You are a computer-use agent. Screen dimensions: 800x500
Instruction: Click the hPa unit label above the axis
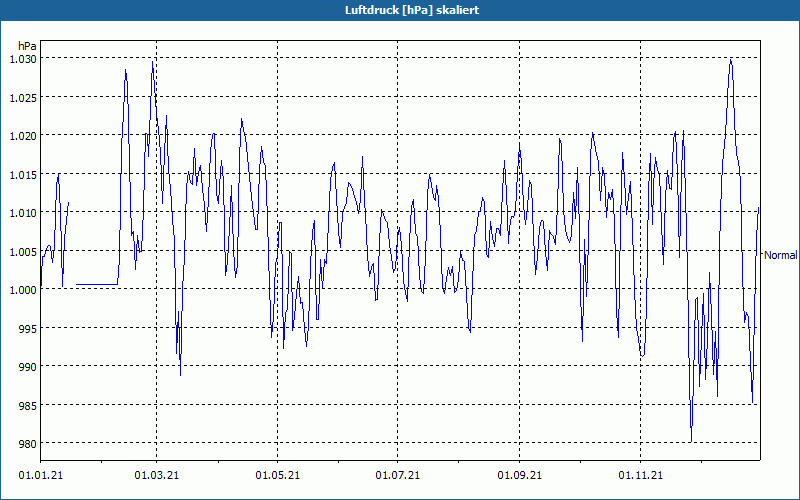tap(27, 46)
